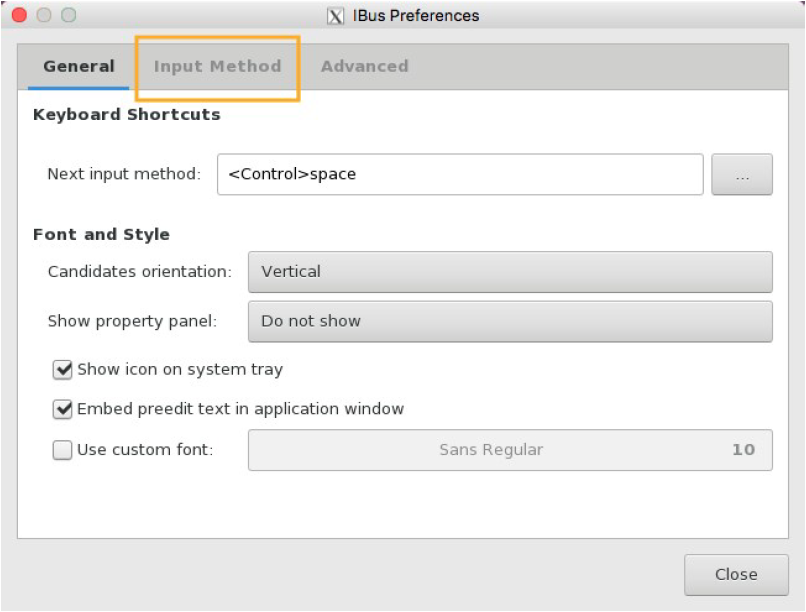Open the Candidates orientation dropdown
The height and width of the screenshot is (612, 806).
coord(510,271)
